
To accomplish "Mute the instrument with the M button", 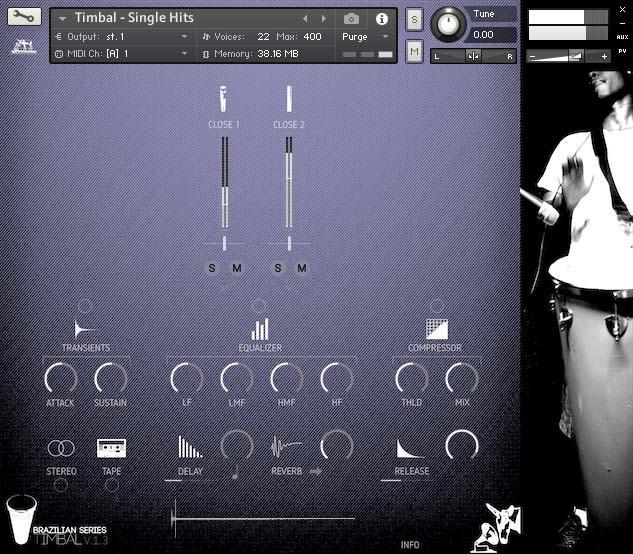I will pos(414,51).
